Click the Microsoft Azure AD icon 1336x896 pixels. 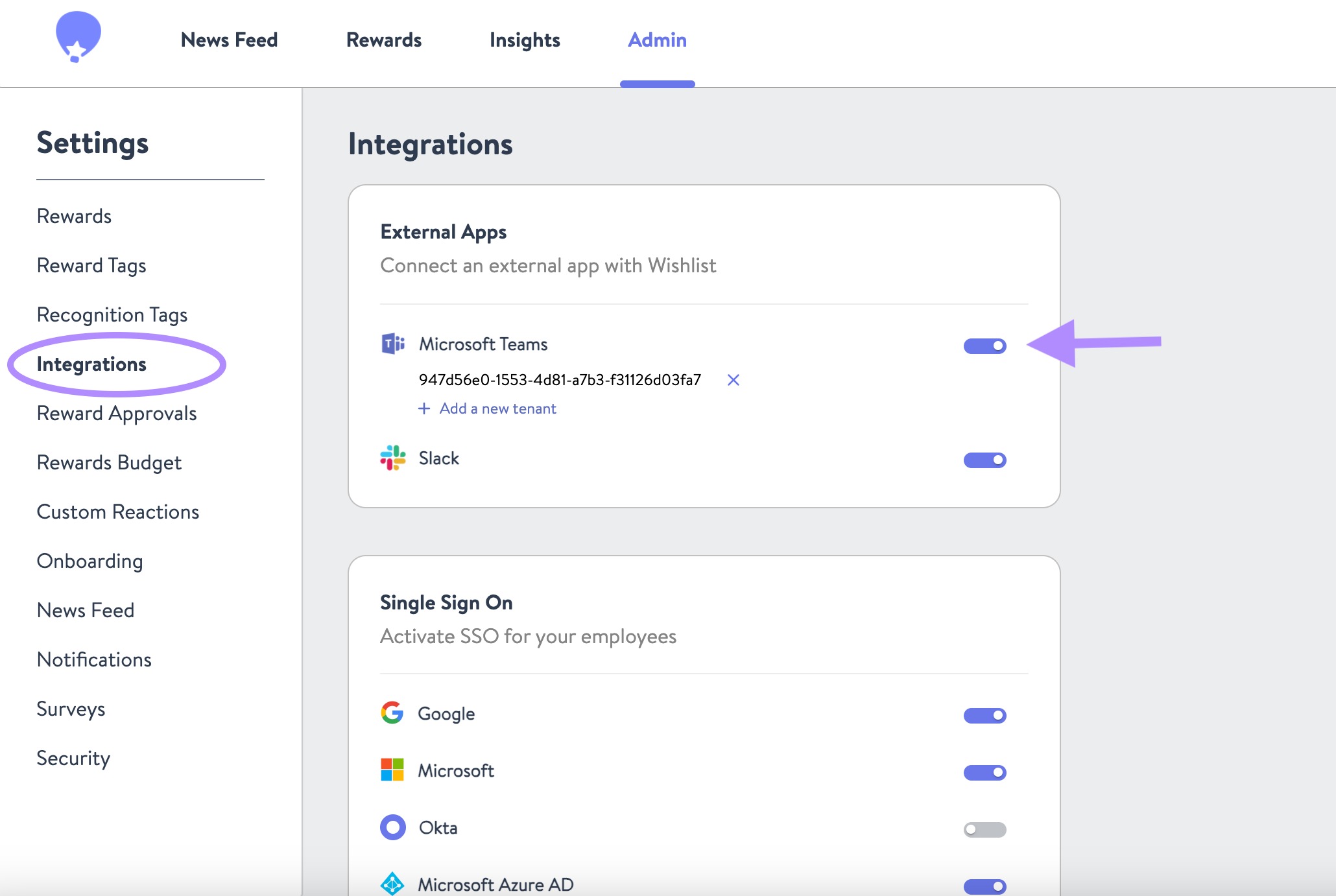pos(392,884)
